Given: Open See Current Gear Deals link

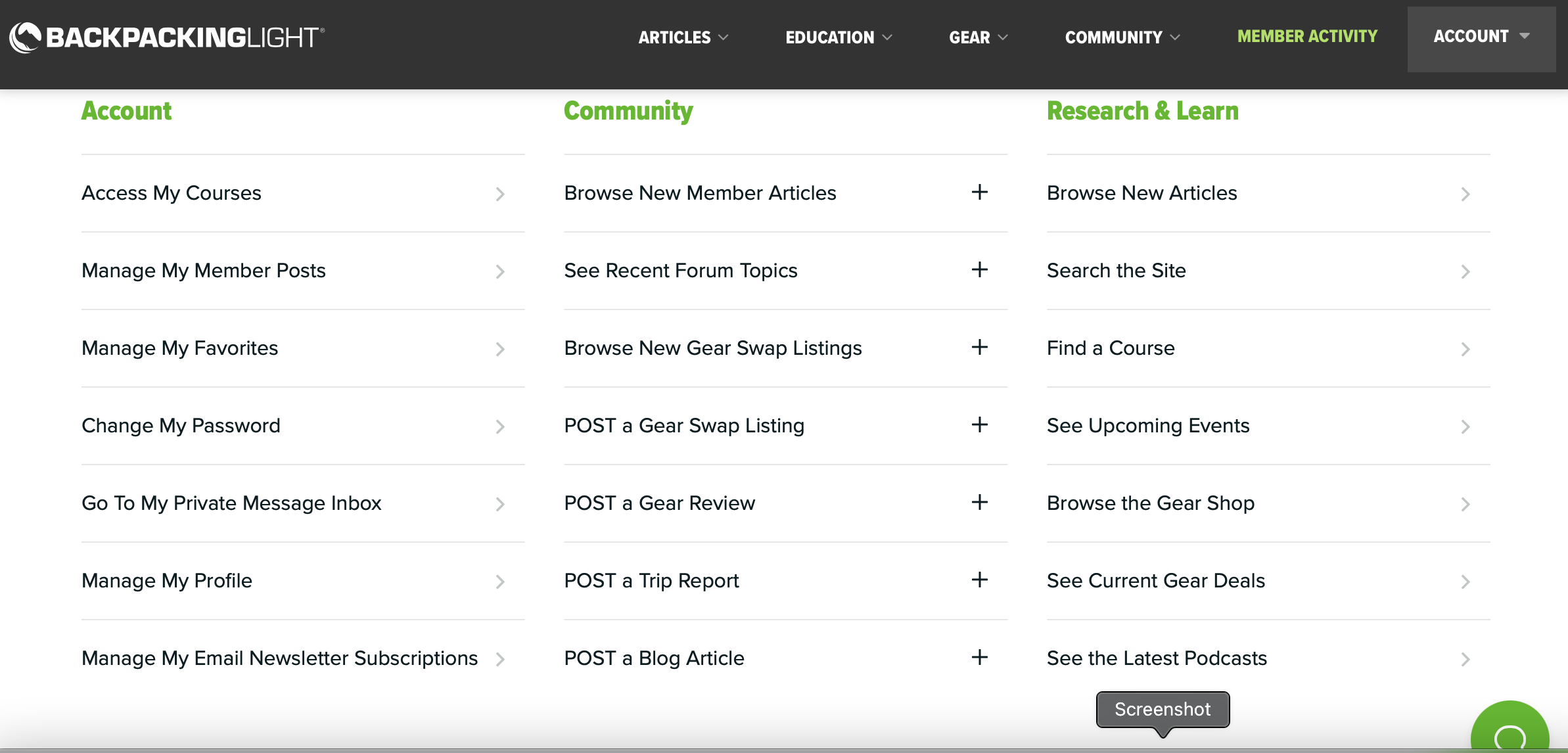Looking at the screenshot, I should pos(1156,581).
